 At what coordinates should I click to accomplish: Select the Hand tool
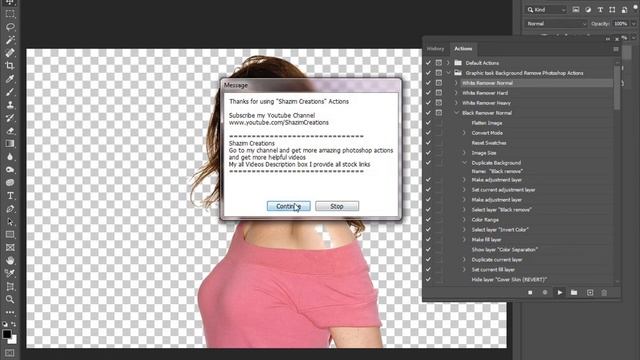coord(10,260)
